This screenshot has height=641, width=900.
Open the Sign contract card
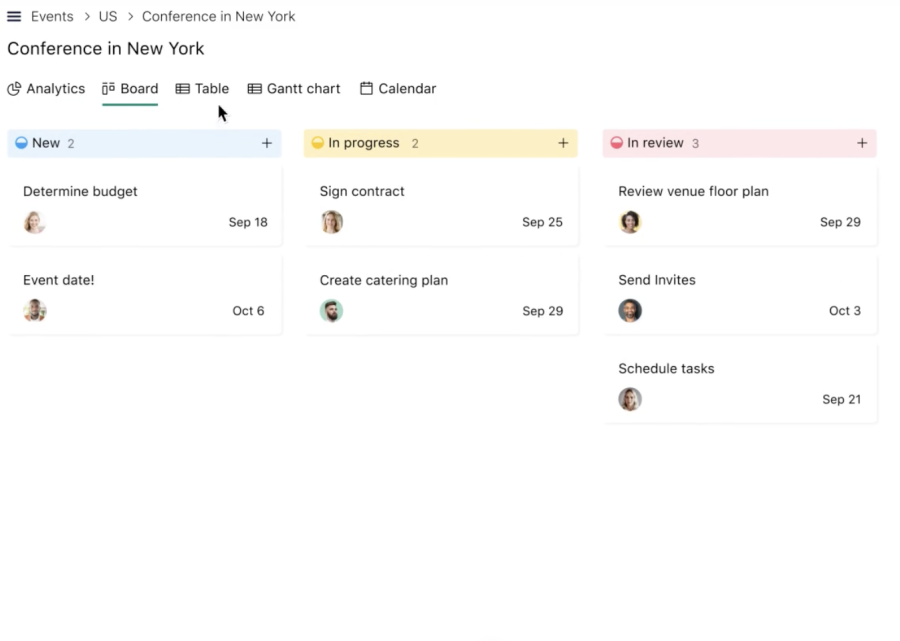[x=441, y=207]
